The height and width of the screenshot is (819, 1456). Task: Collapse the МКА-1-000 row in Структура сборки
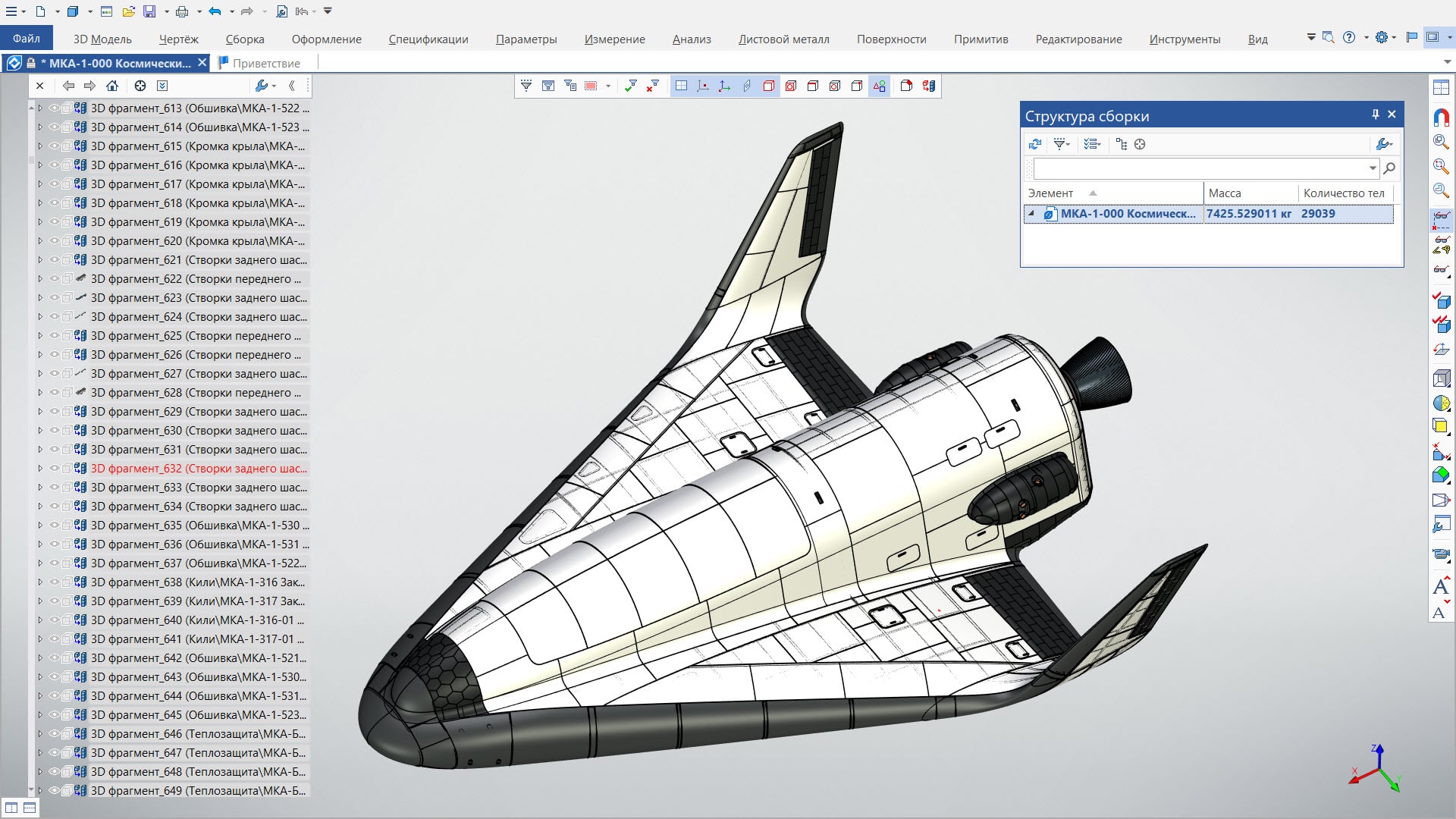click(1031, 214)
